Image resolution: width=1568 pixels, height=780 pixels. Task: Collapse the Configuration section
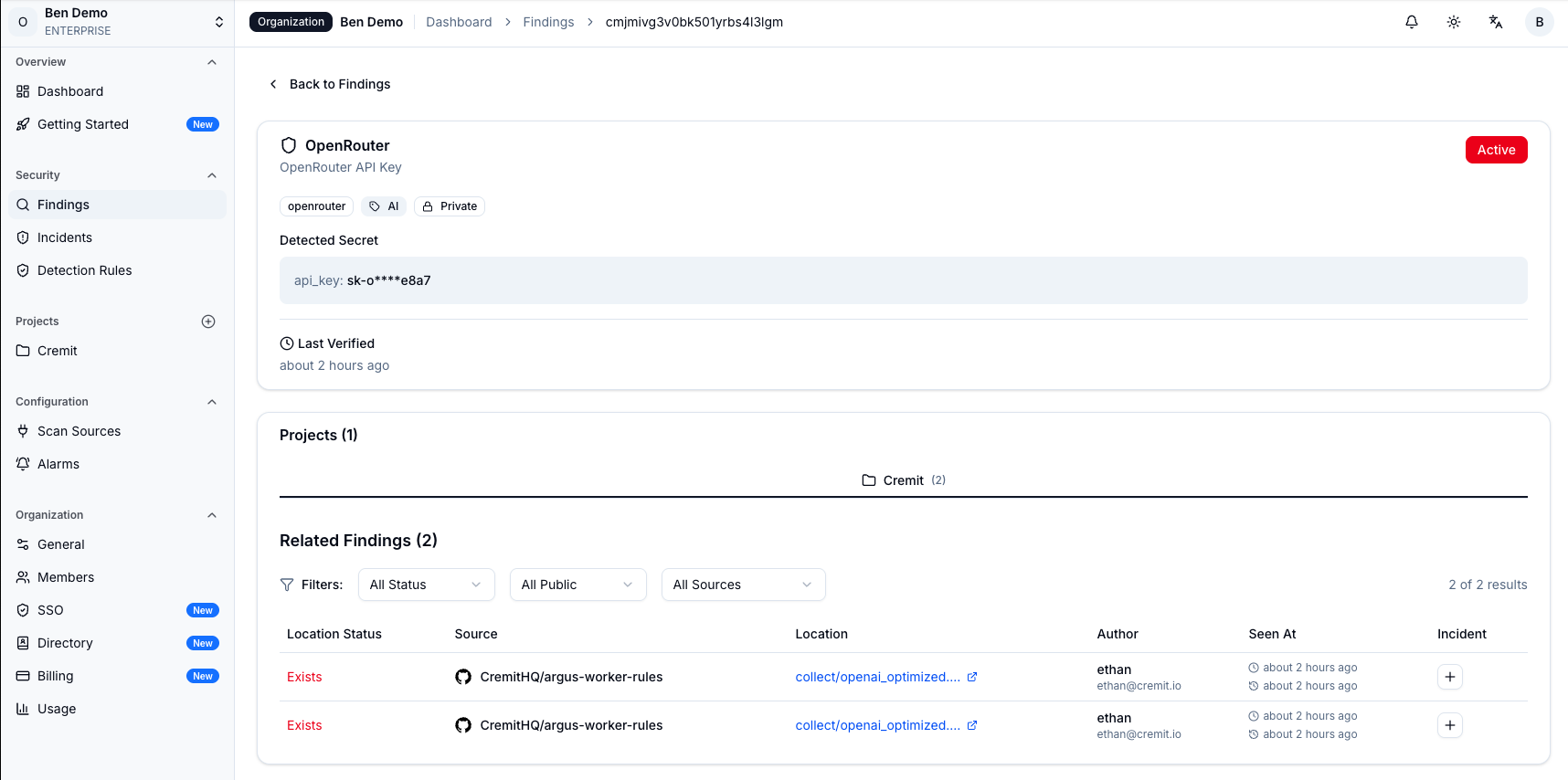[212, 402]
